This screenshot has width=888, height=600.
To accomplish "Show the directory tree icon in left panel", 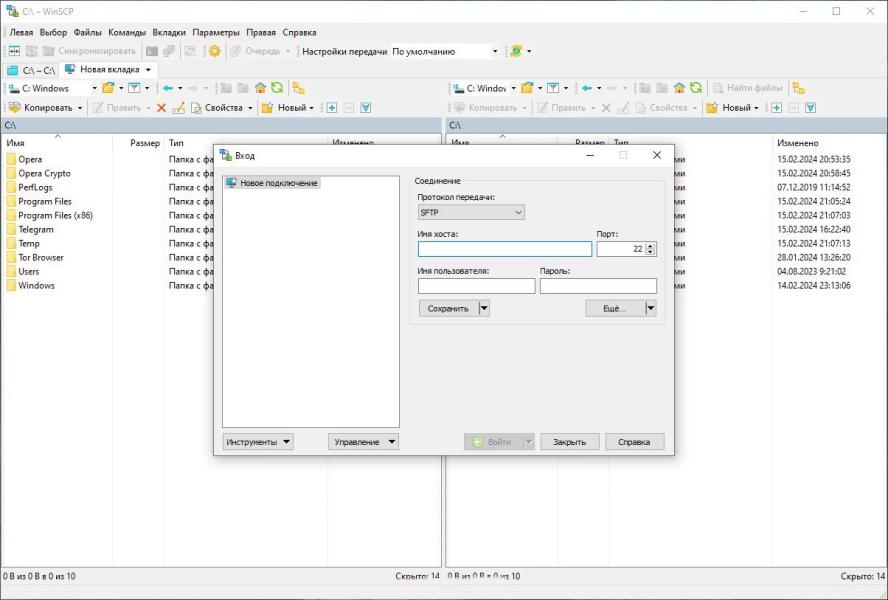I will [x=298, y=88].
